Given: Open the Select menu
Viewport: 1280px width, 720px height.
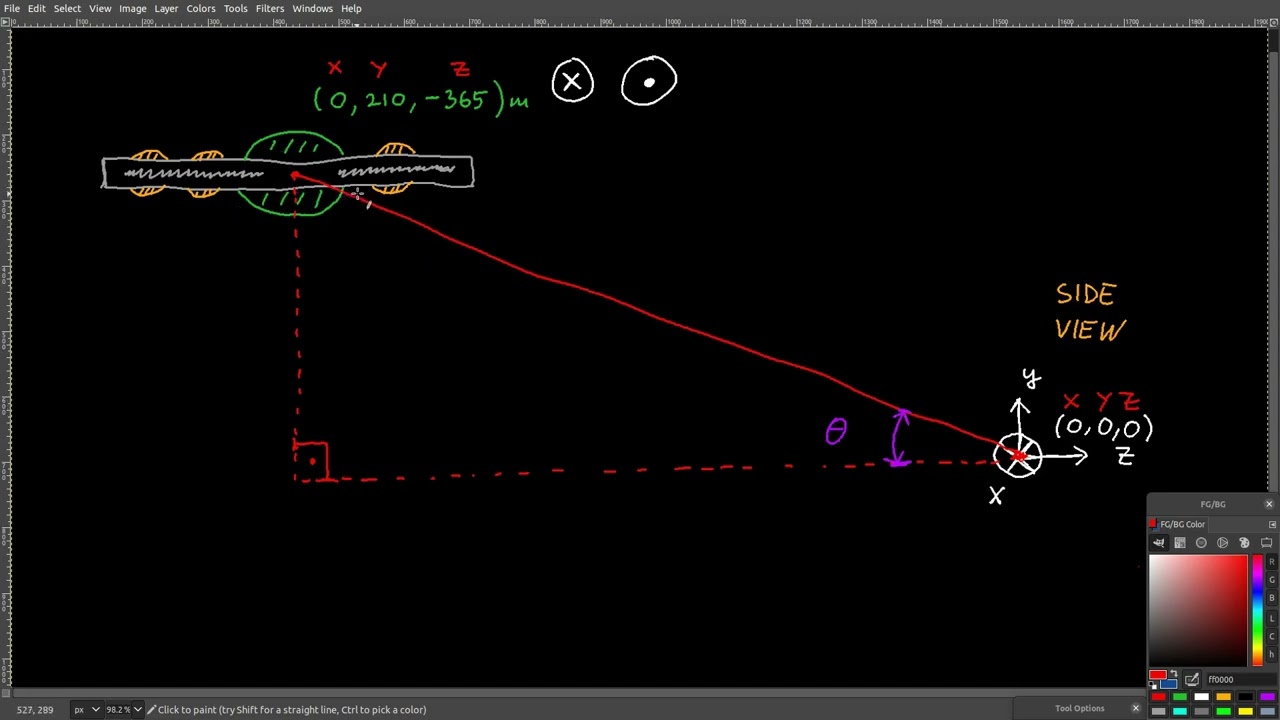Looking at the screenshot, I should 67,8.
